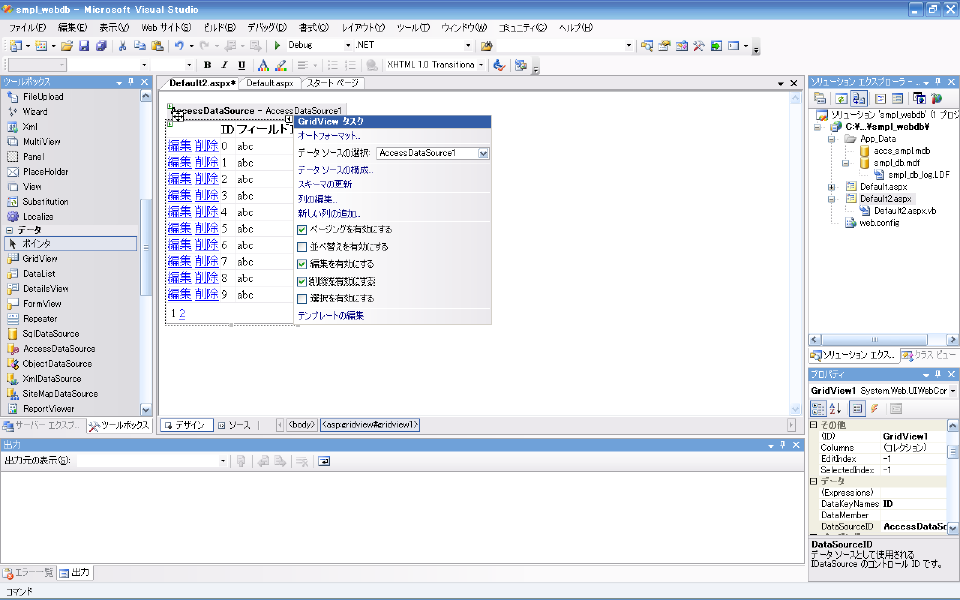Click the スキーマの更新 link
The height and width of the screenshot is (600, 960).
pyautogui.click(x=324, y=184)
